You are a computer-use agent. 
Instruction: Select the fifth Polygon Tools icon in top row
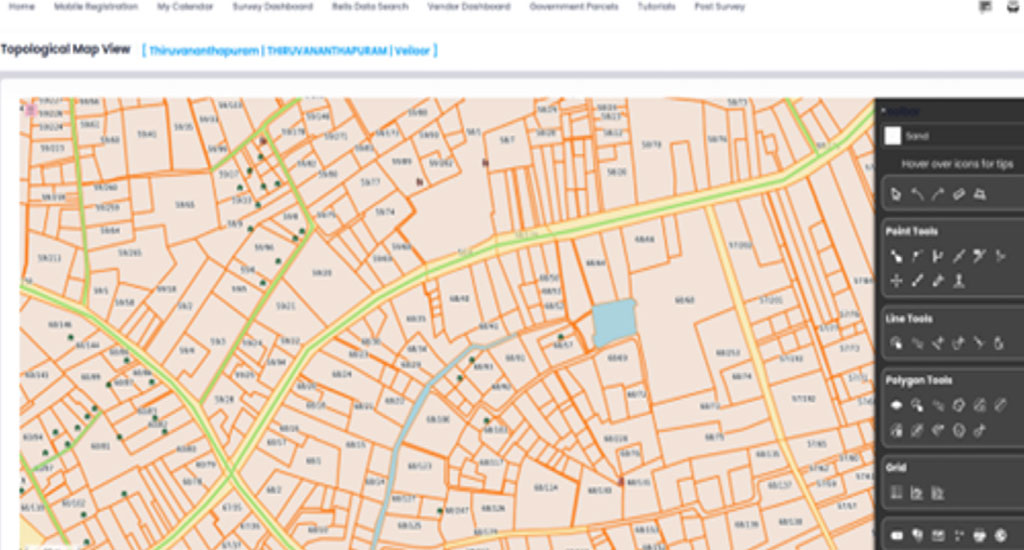click(980, 406)
